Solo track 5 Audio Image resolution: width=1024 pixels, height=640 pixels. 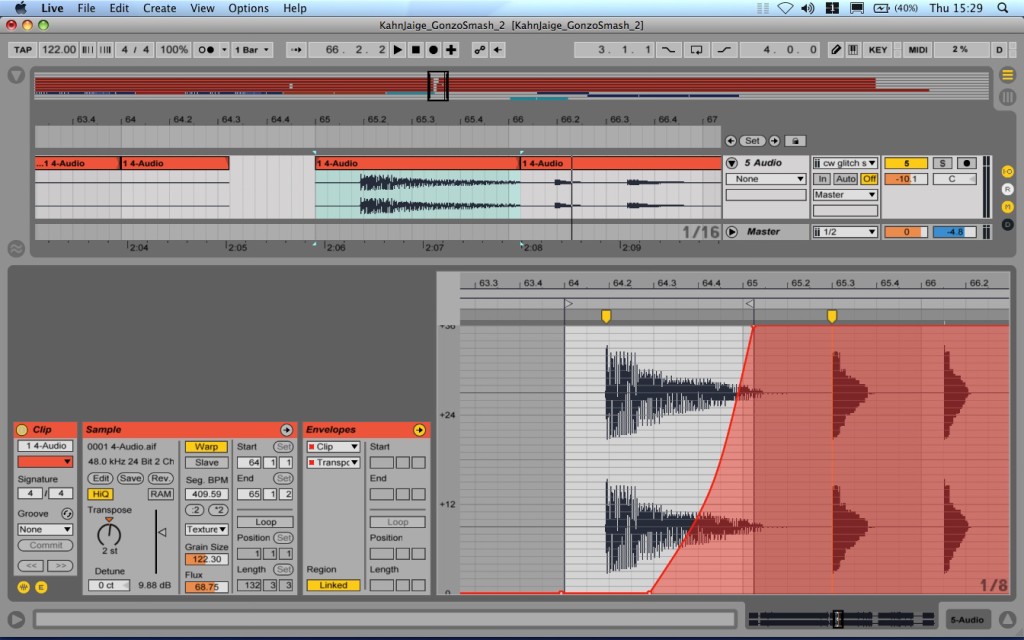click(x=942, y=163)
